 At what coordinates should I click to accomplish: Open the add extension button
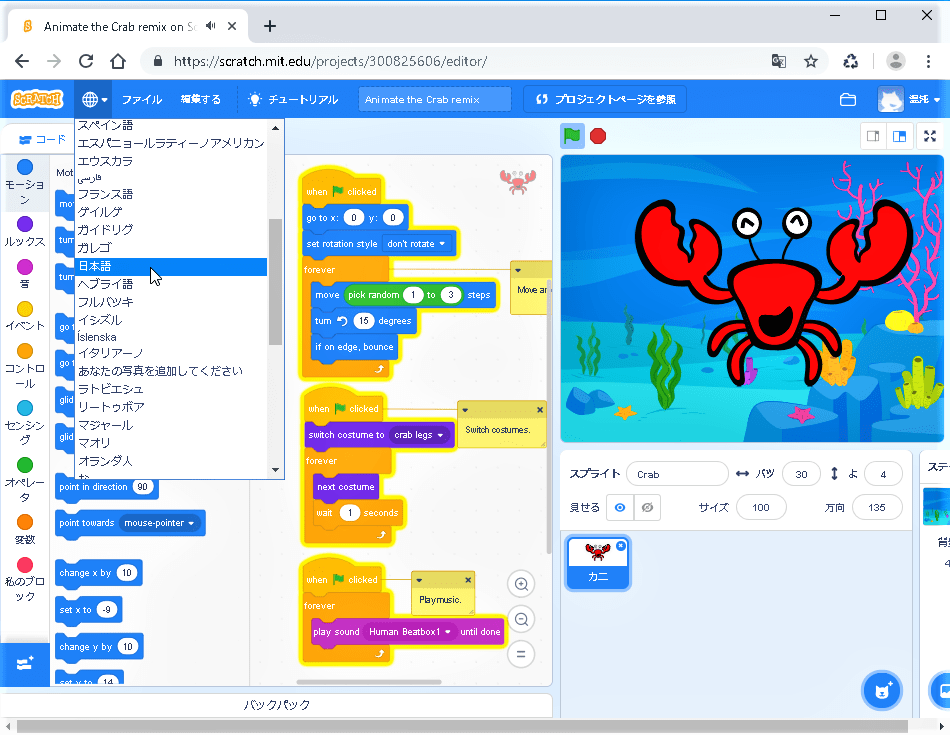point(25,663)
